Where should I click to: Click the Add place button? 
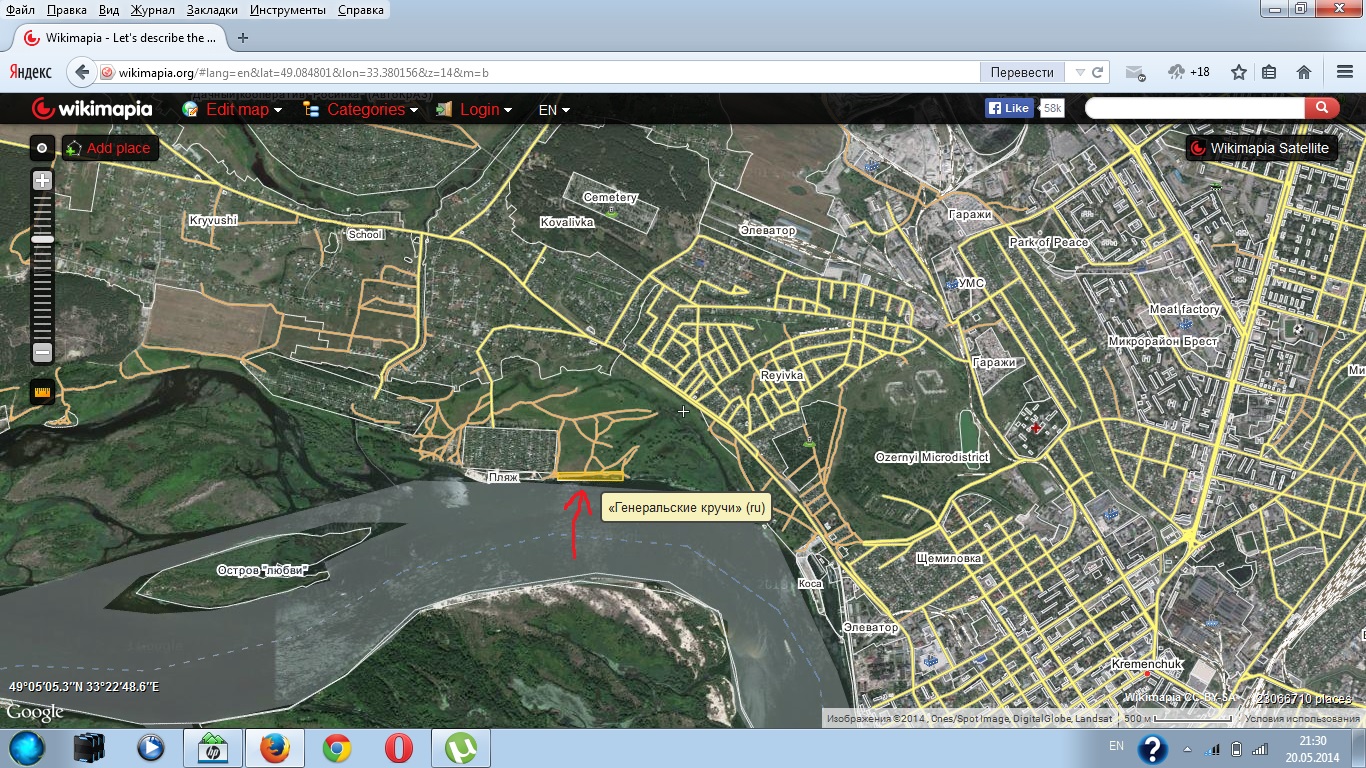pyautogui.click(x=108, y=148)
